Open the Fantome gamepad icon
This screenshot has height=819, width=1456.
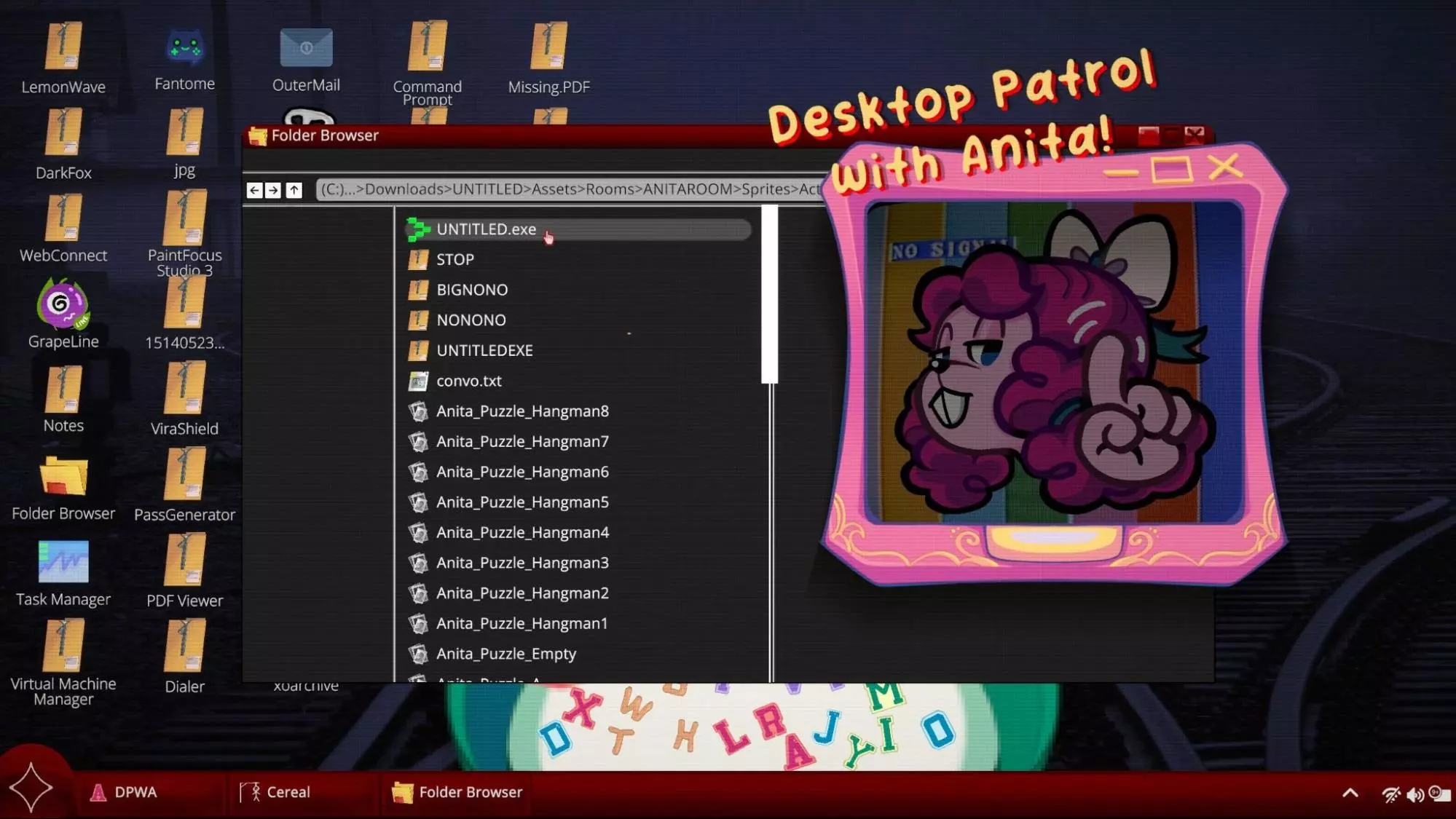point(184,48)
